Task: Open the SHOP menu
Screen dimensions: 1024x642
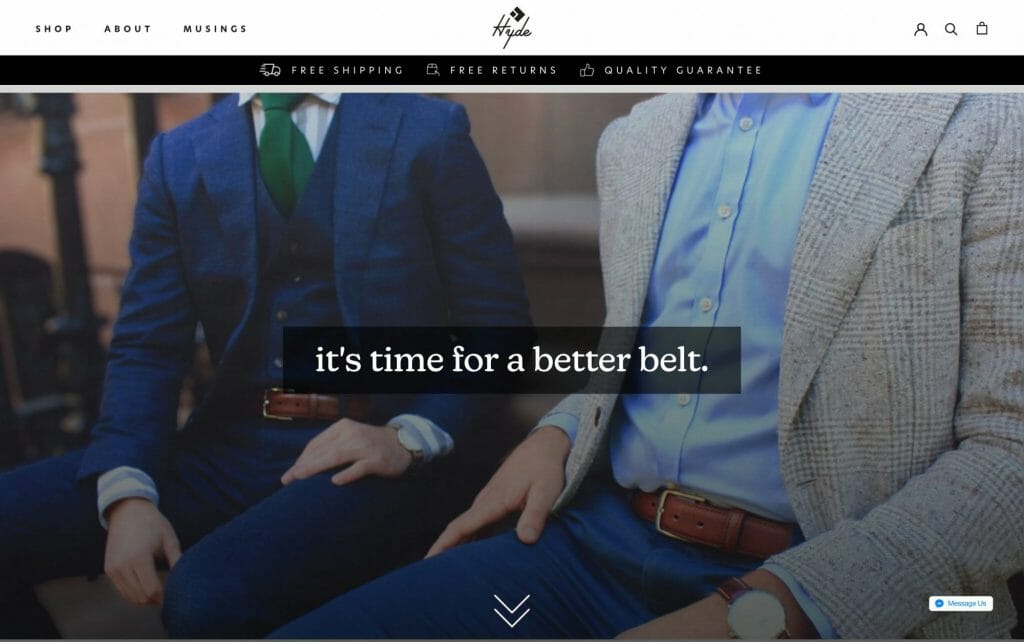Action: point(54,29)
